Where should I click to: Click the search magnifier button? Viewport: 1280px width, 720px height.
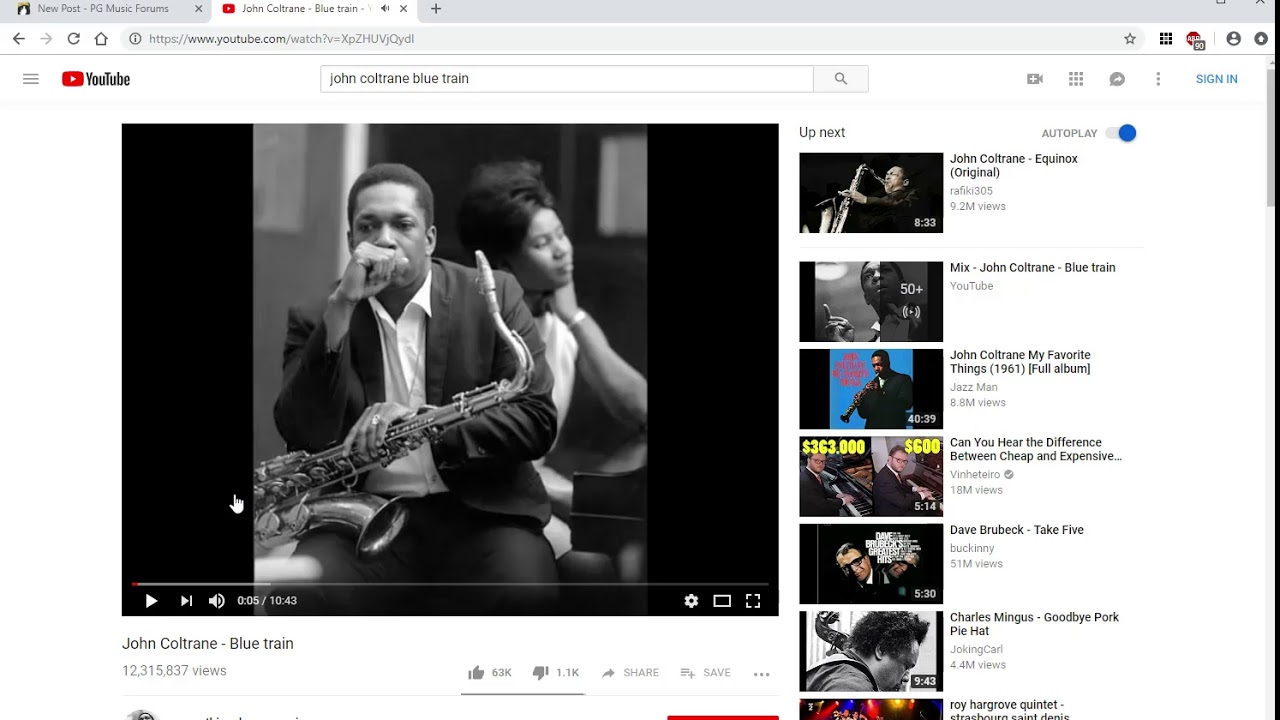coord(841,79)
